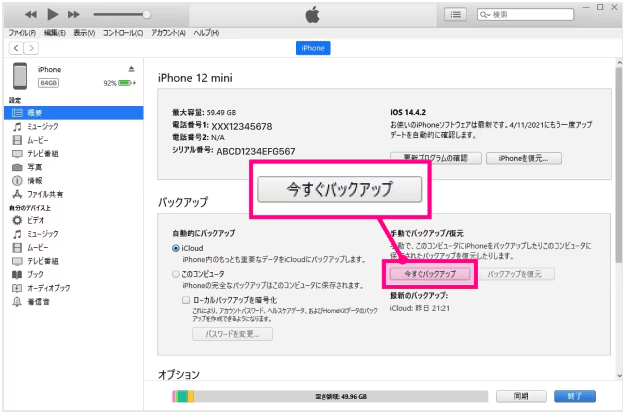Open the 表示(V) menu
The width and height of the screenshot is (623, 412).
point(84,33)
